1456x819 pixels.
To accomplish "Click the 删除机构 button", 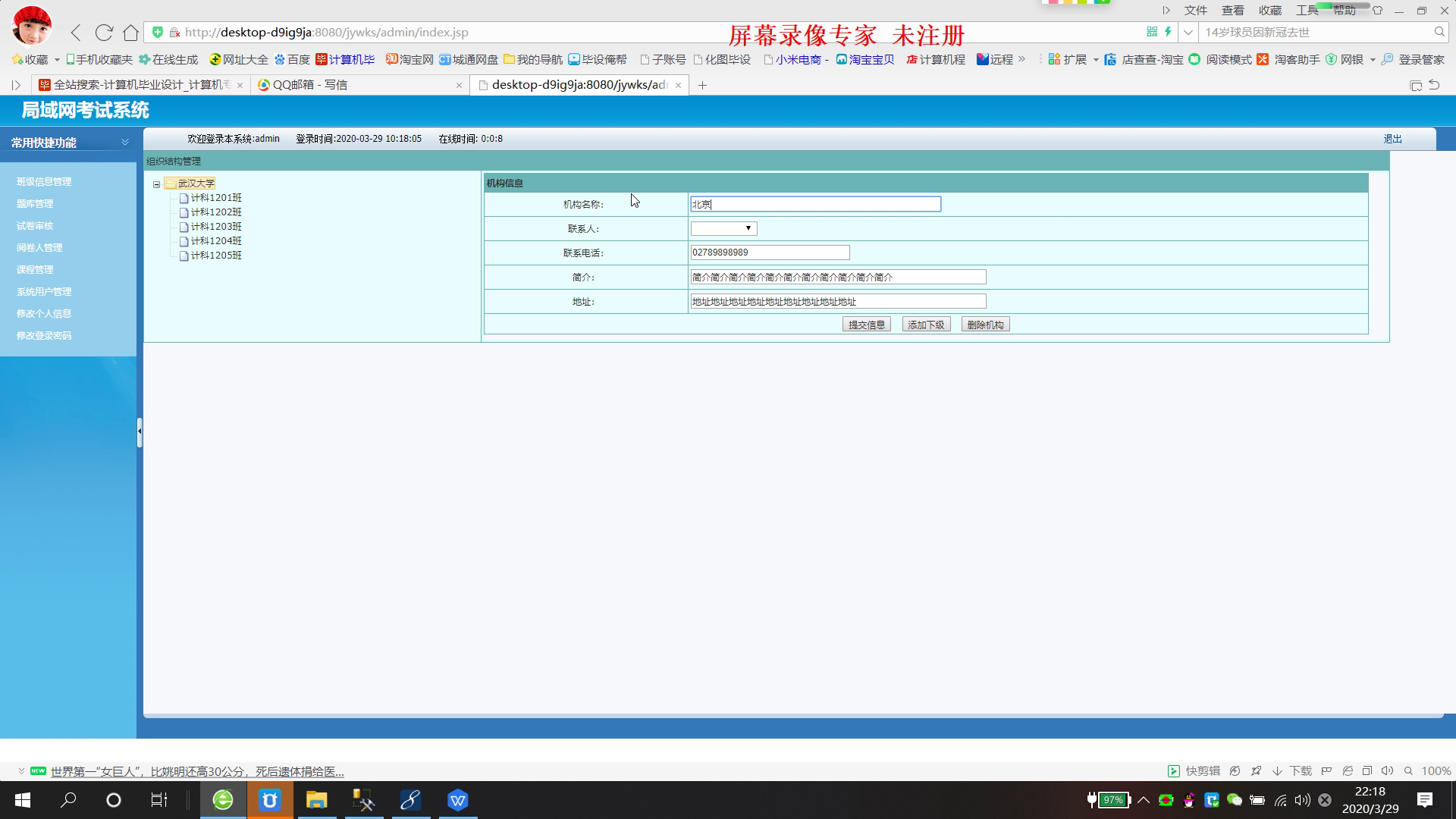I will [x=986, y=325].
